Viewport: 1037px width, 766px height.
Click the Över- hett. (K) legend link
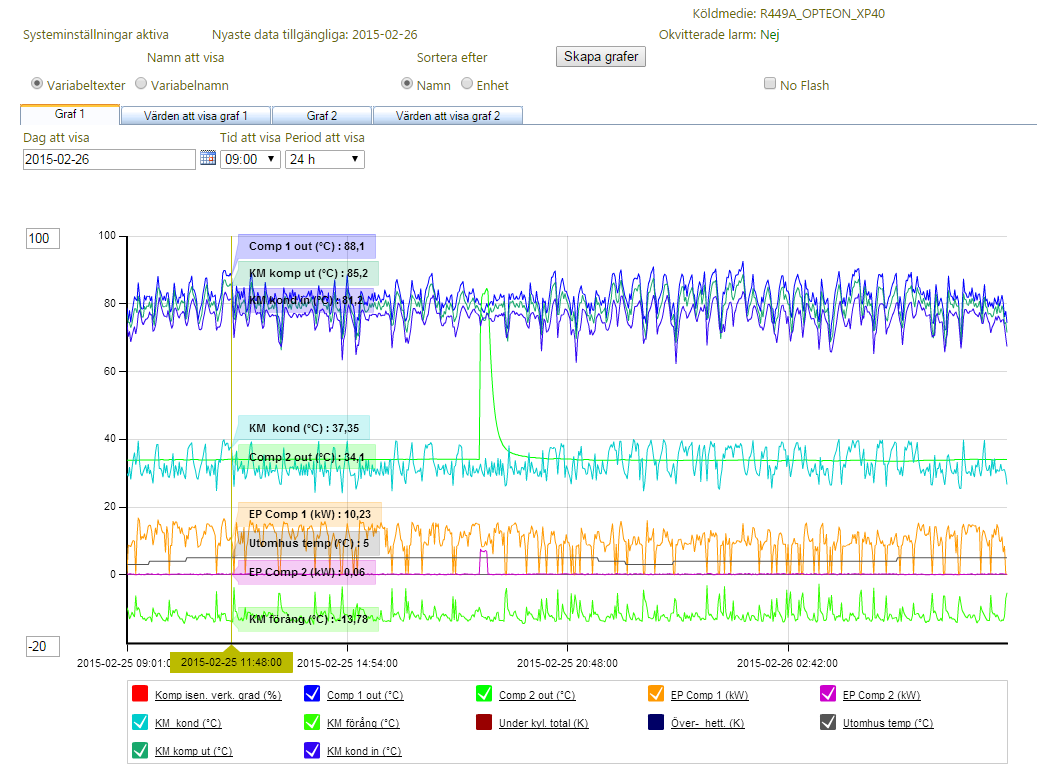tap(708, 723)
